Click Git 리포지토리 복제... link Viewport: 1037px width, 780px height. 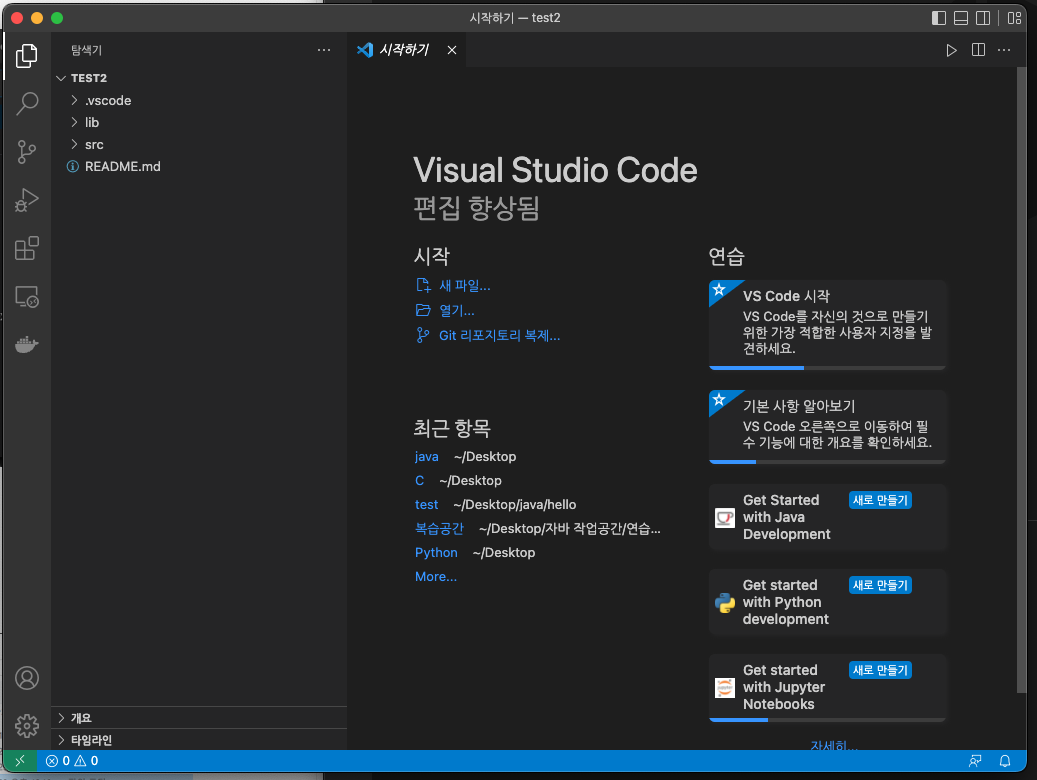click(499, 335)
